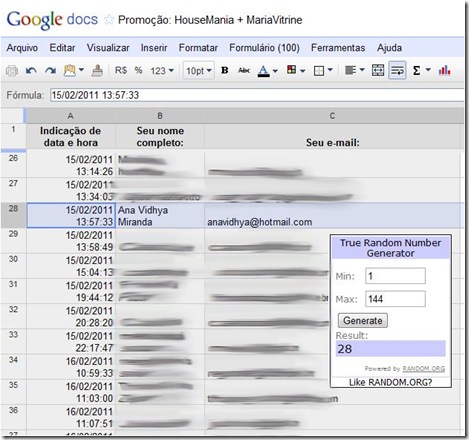Click the Like RANDOM.ORG? link
The image size is (469, 440).
point(390,382)
